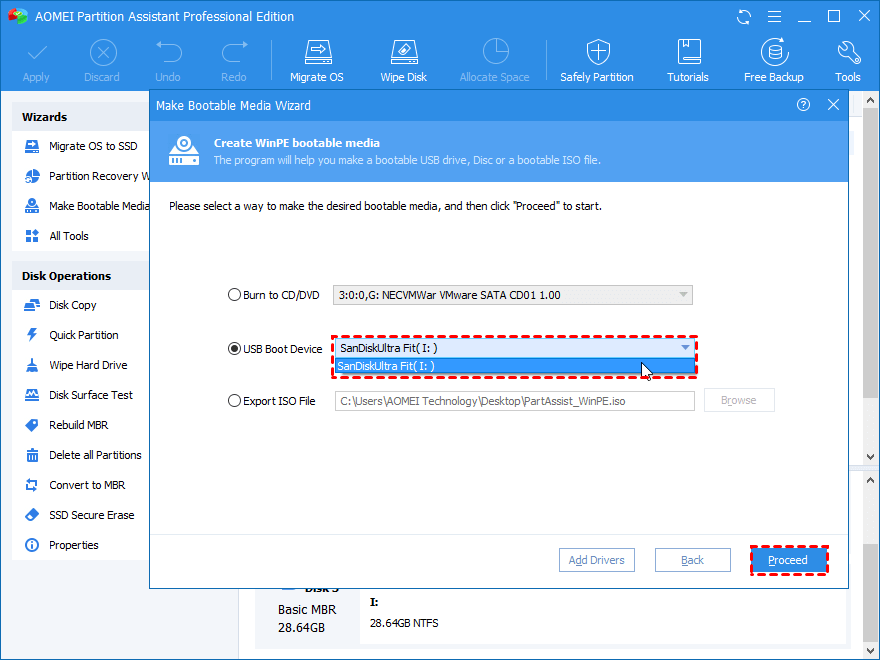Expand the CD/DVD drive dropdown
Viewport: 880px width, 660px height.
[683, 295]
